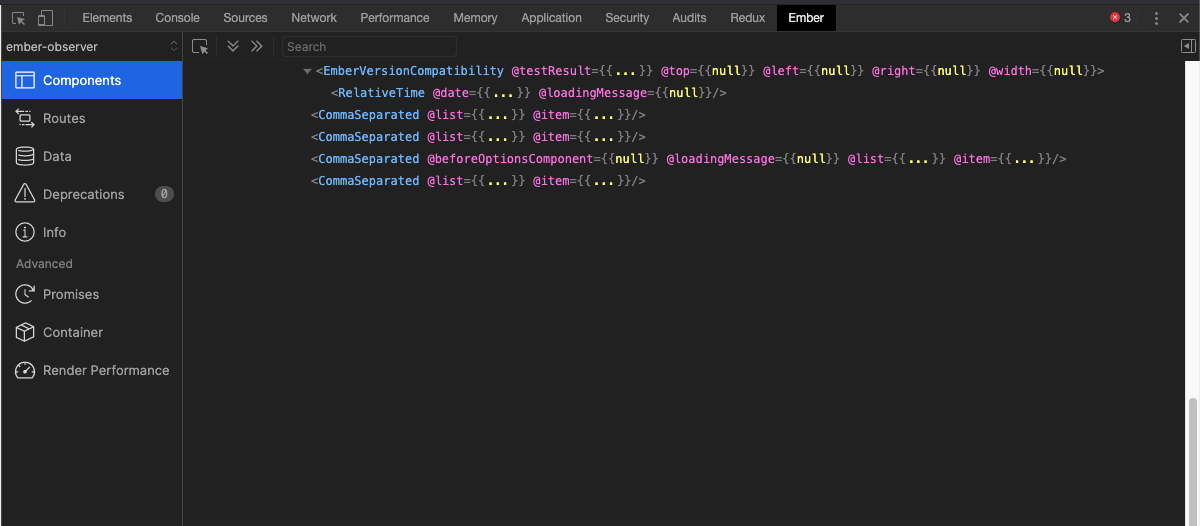Open Routes in the sidebar
The width and height of the screenshot is (1200, 526).
click(x=91, y=118)
